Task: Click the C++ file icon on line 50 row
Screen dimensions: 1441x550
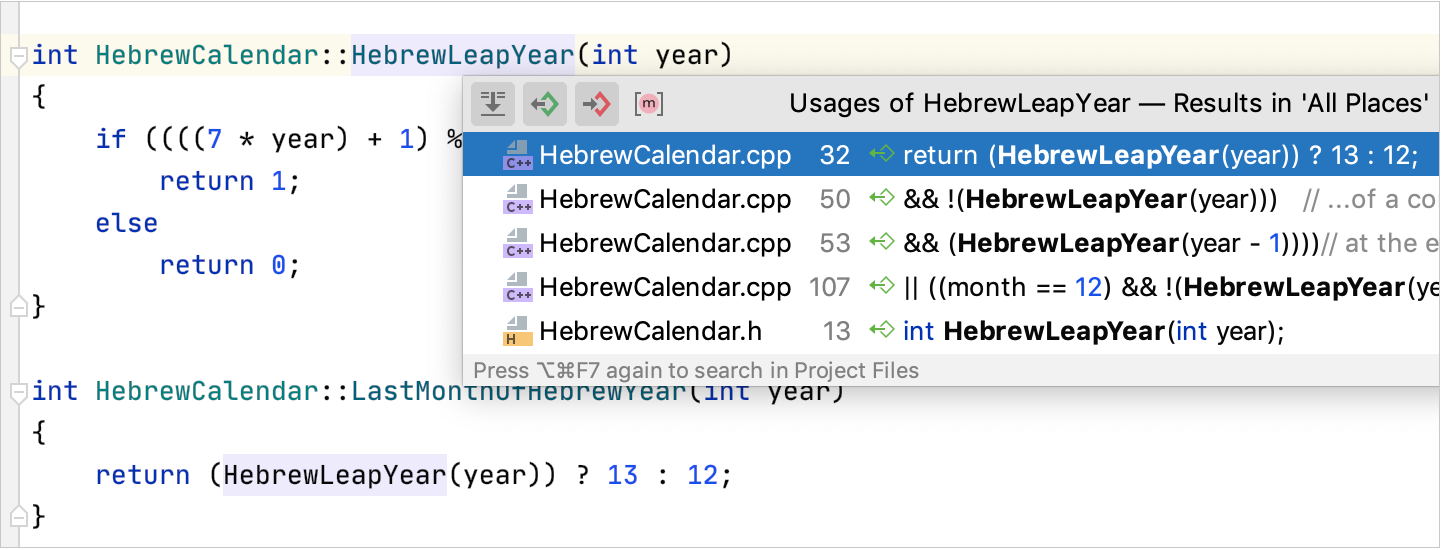Action: [x=518, y=200]
